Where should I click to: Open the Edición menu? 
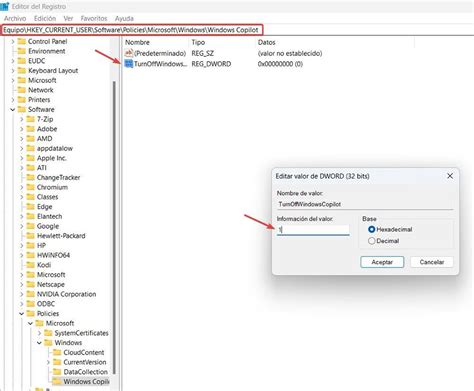45,18
